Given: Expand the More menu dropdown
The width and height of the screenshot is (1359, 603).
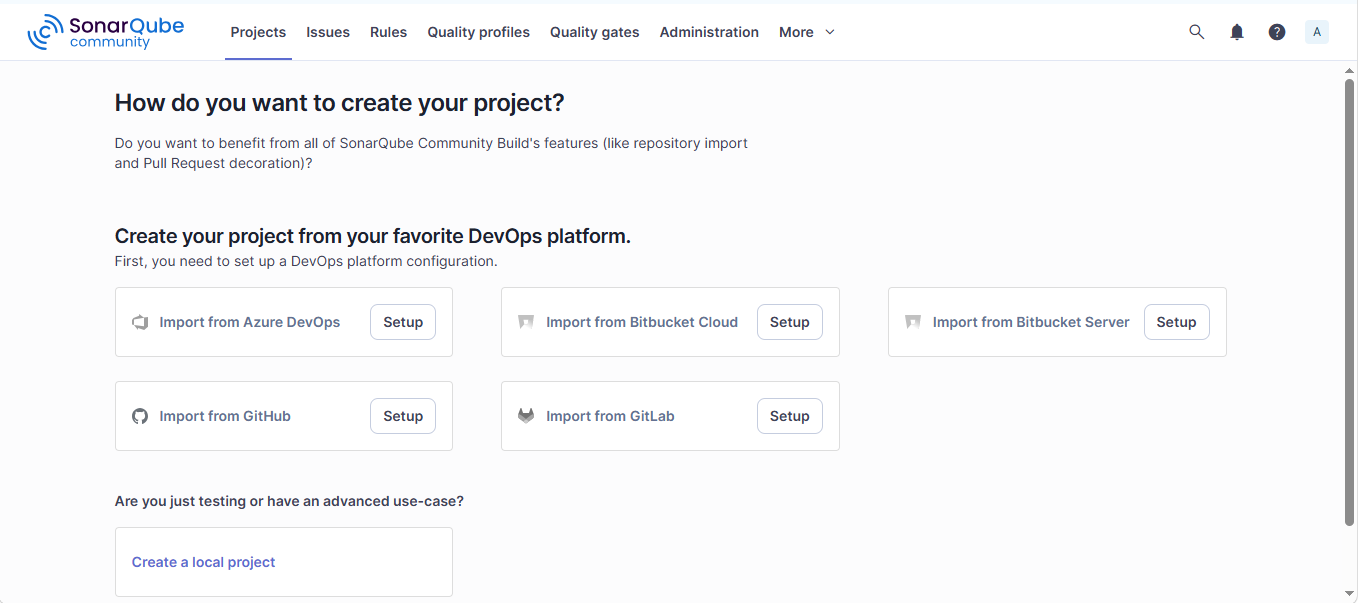Looking at the screenshot, I should 807,32.
